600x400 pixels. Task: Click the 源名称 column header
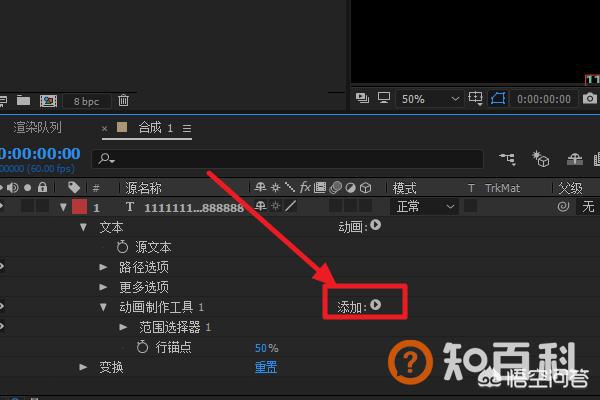click(143, 188)
